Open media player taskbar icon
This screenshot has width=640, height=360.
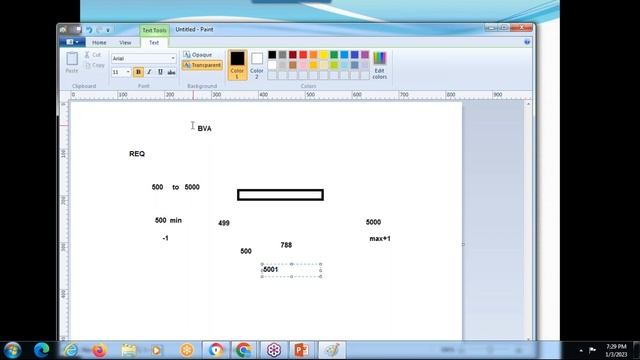click(156, 350)
